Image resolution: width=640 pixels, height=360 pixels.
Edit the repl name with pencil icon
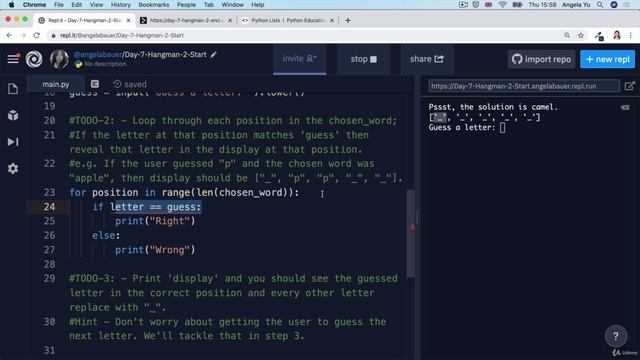click(x=213, y=55)
